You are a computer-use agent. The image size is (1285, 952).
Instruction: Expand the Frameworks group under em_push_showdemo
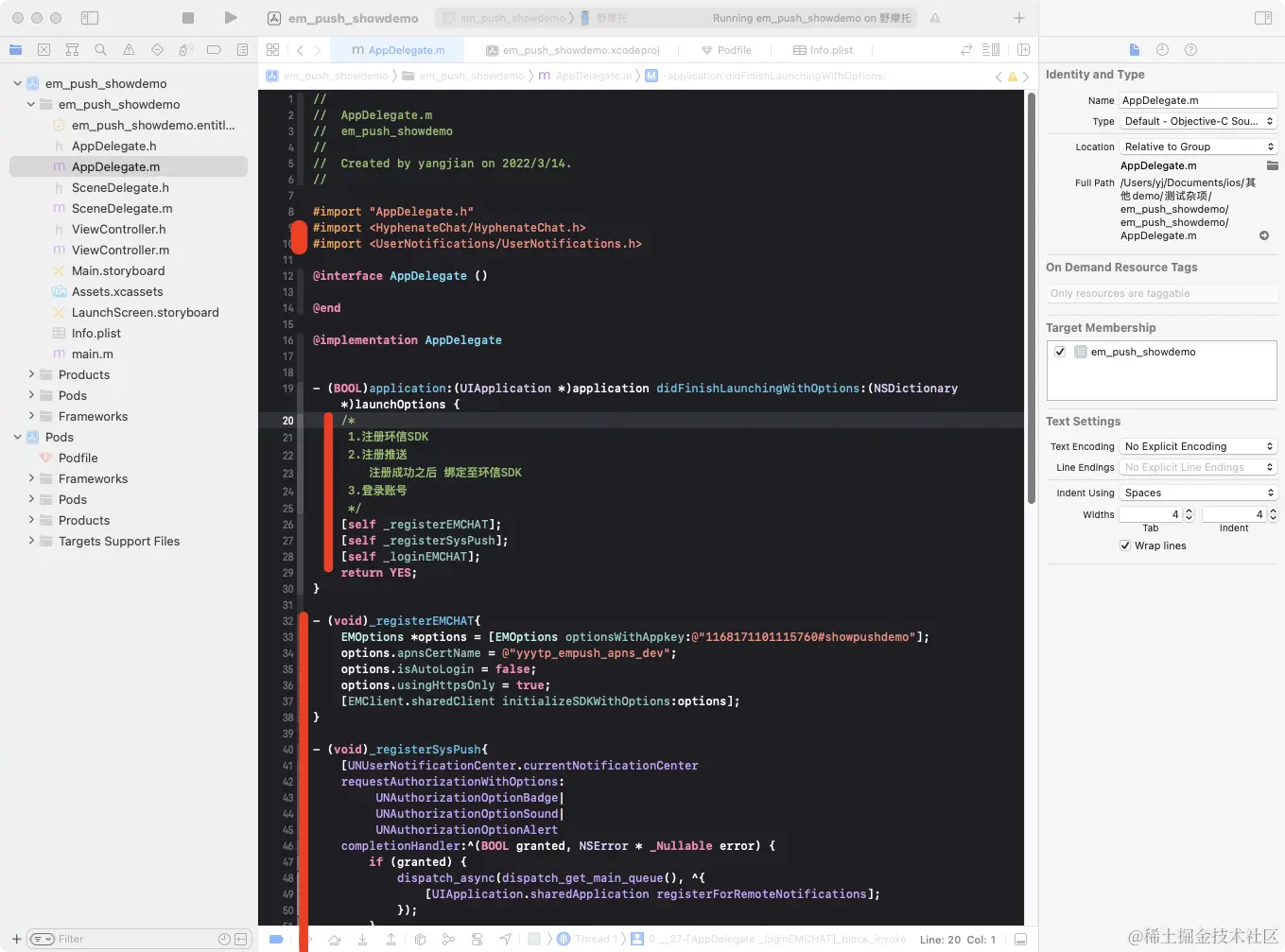pos(30,416)
